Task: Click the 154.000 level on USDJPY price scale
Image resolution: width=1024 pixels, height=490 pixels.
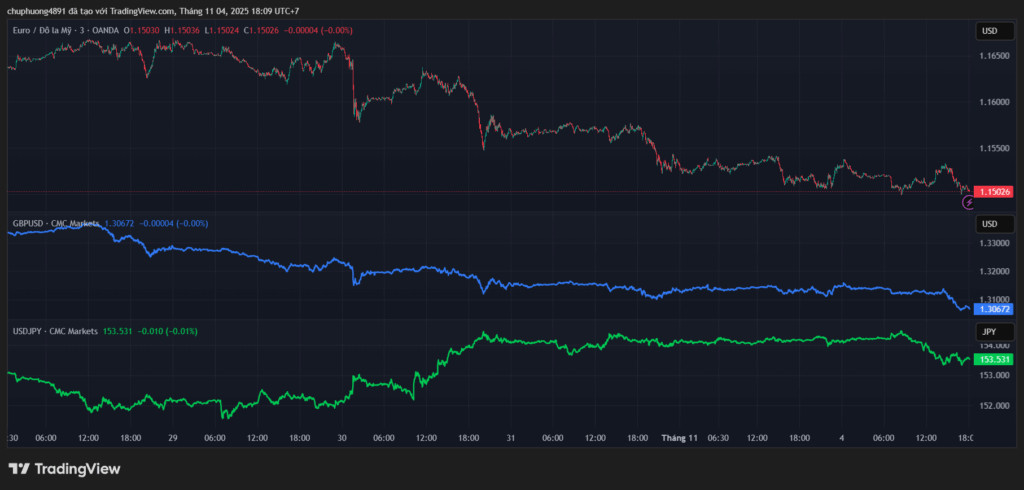Action: [x=993, y=345]
